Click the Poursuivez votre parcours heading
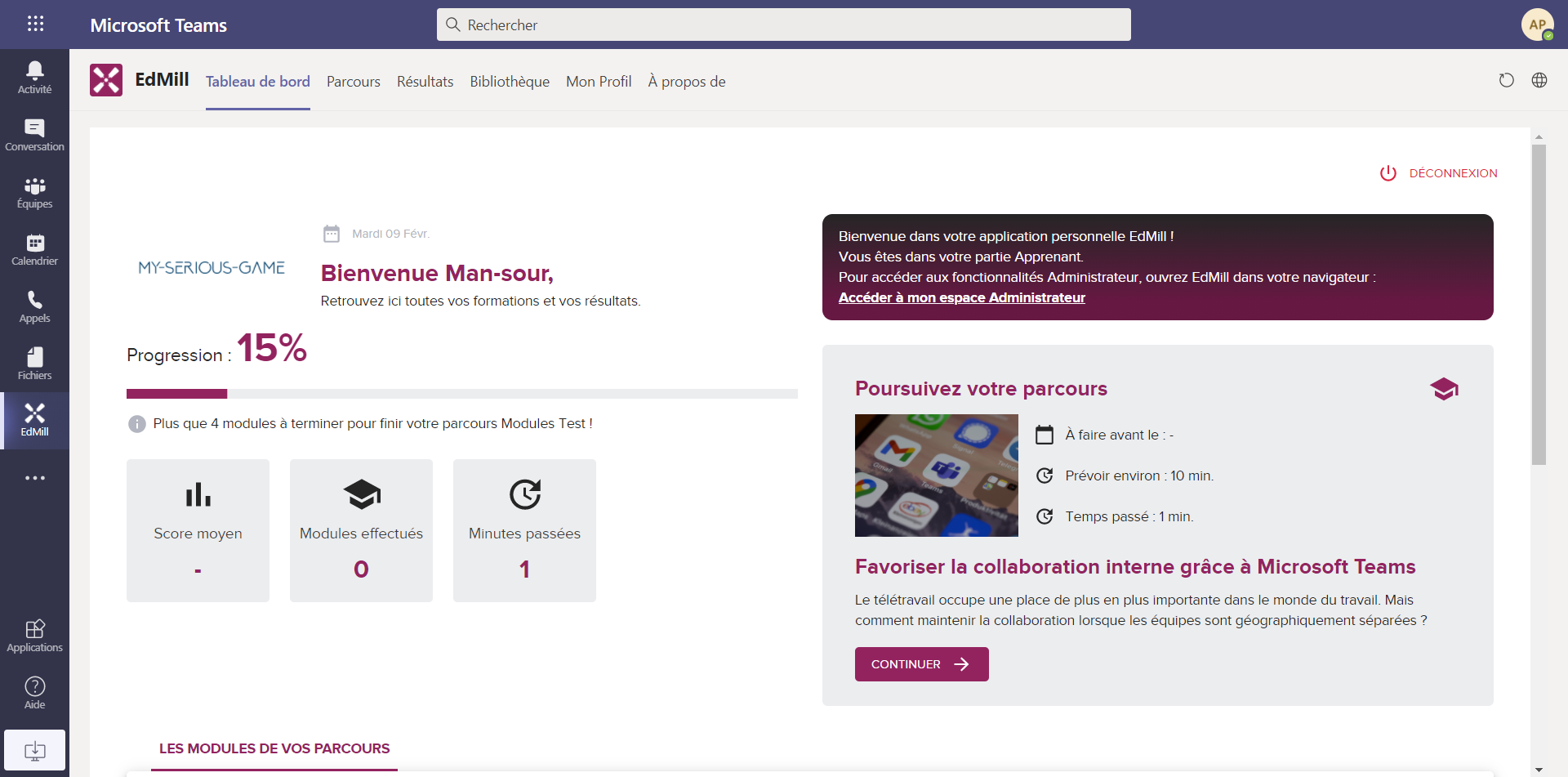Image resolution: width=1568 pixels, height=777 pixels. [981, 388]
